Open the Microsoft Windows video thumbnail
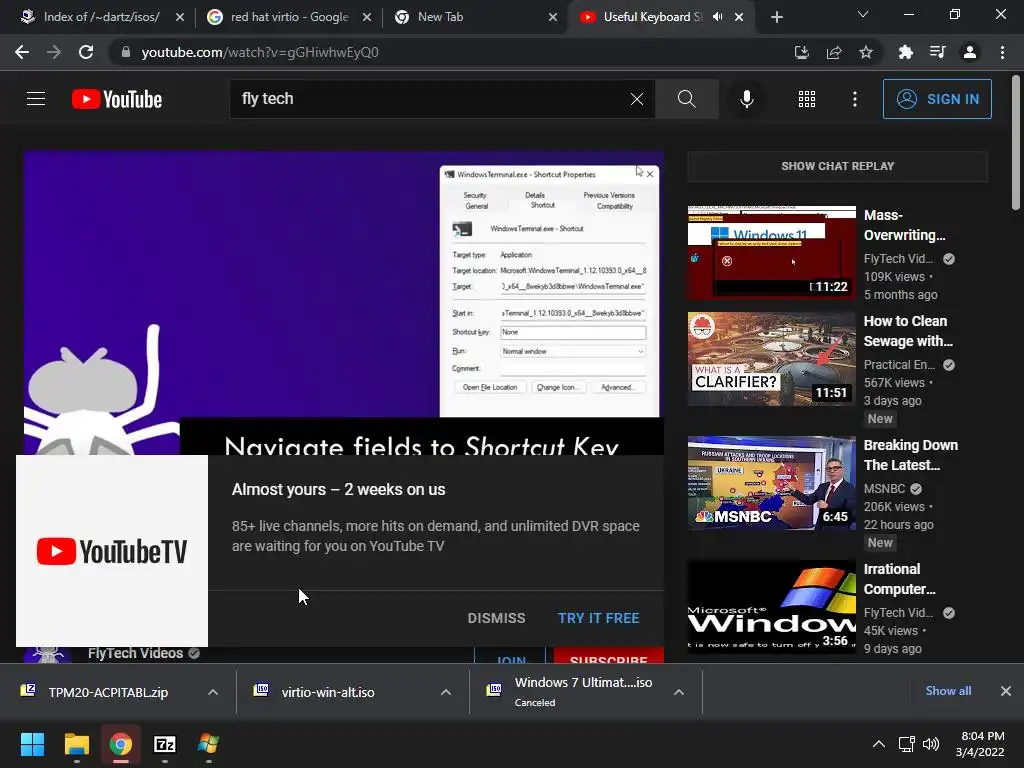 click(x=771, y=607)
